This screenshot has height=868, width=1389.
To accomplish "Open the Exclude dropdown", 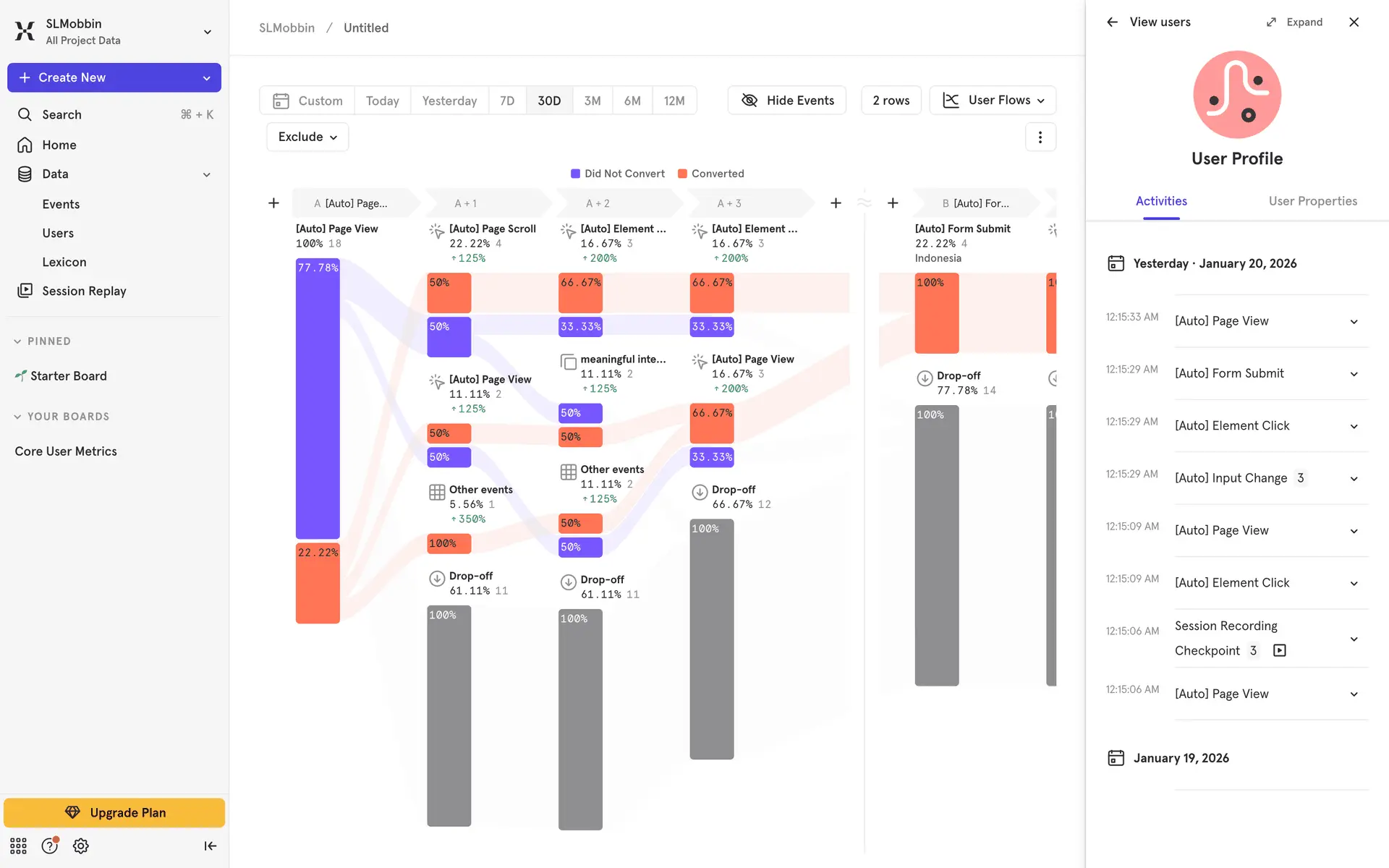I will tap(307, 137).
